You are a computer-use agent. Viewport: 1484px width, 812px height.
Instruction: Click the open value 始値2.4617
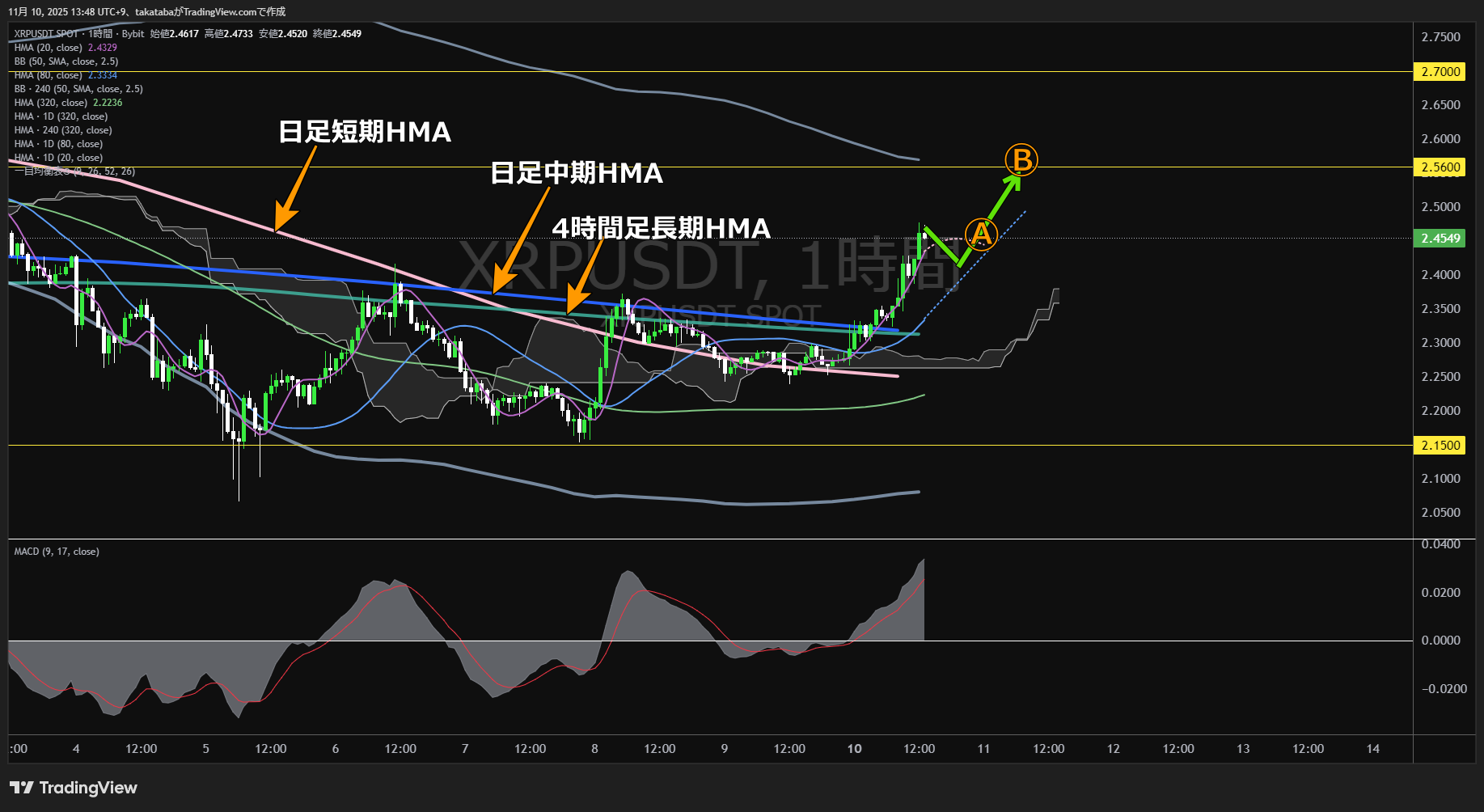click(x=174, y=34)
